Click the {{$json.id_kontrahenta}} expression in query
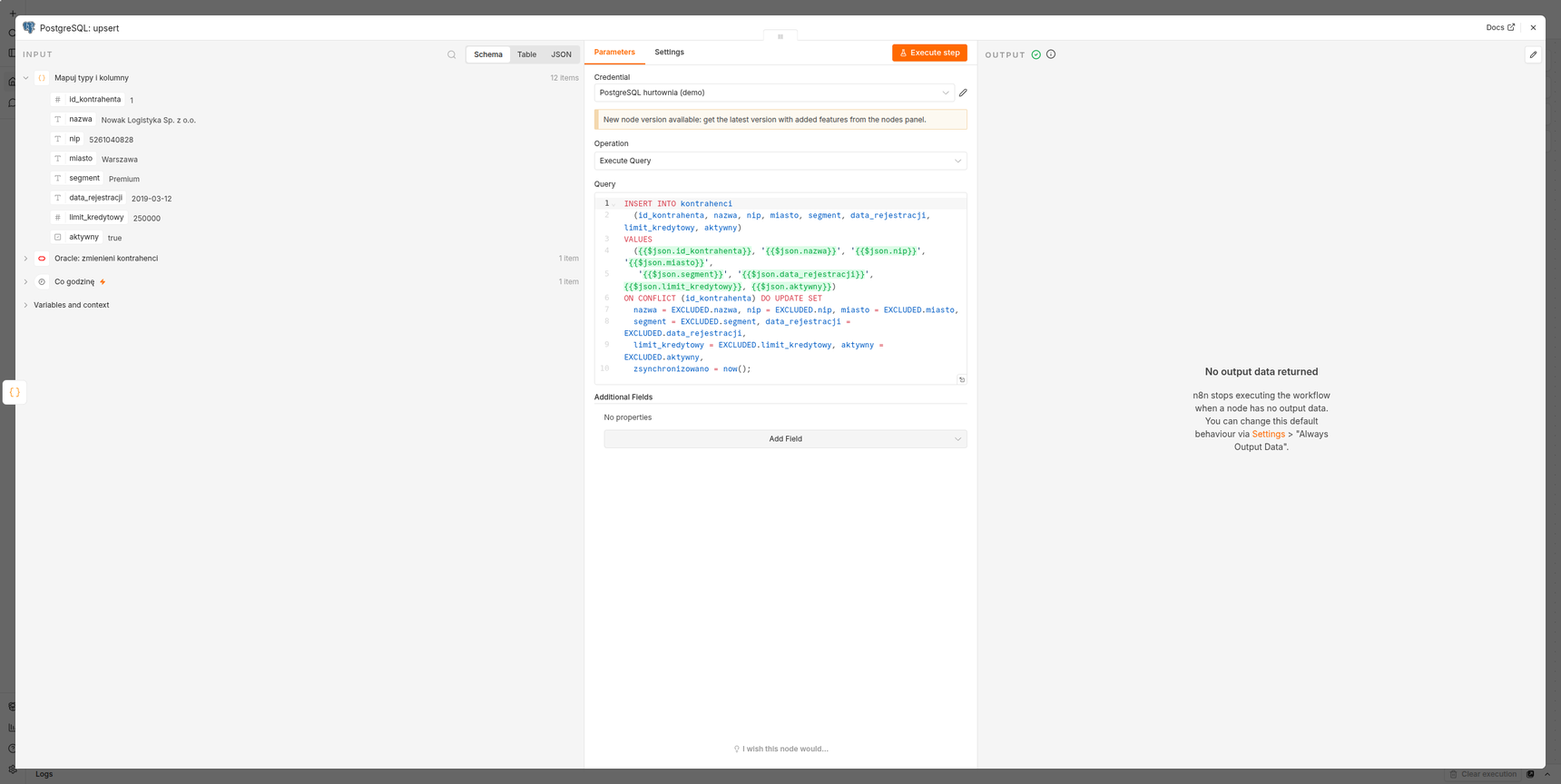Viewport: 1561px width, 784px height. point(694,251)
